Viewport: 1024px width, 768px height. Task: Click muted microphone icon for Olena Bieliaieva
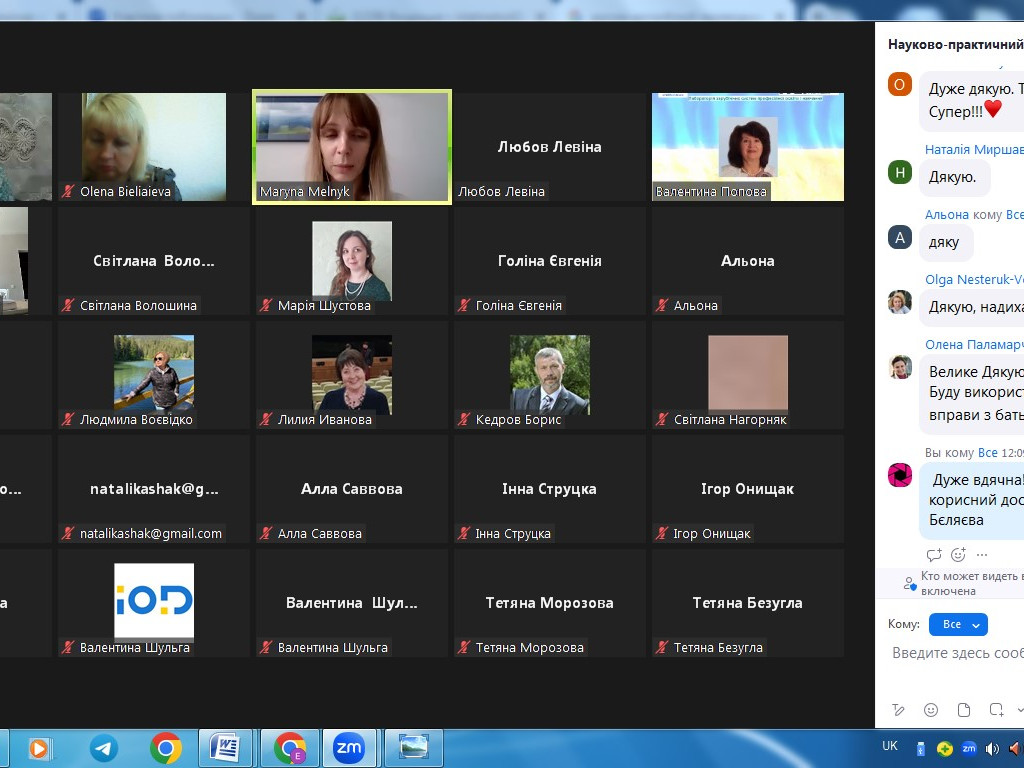[68, 191]
